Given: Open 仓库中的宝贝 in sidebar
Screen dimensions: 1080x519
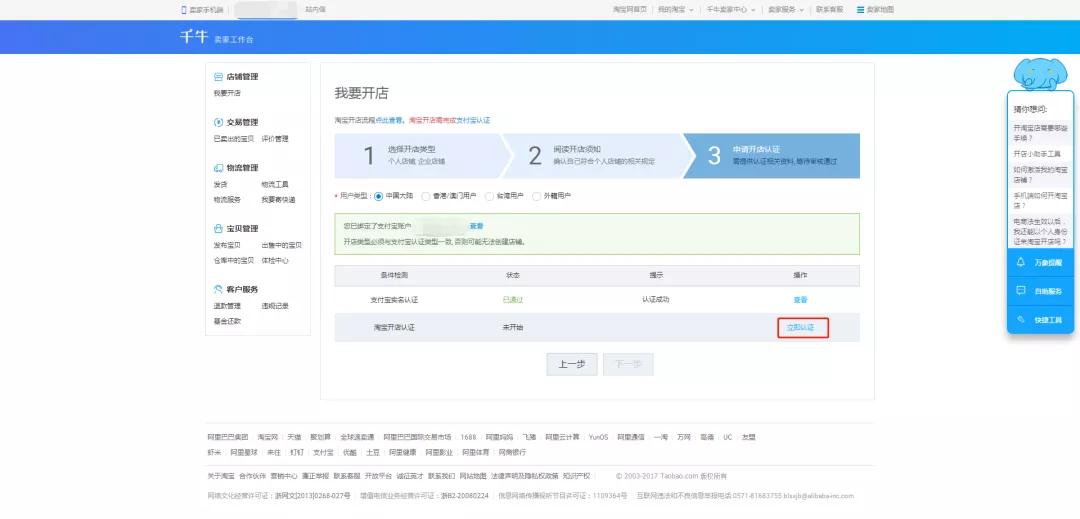Looking at the screenshot, I should pos(233,260).
